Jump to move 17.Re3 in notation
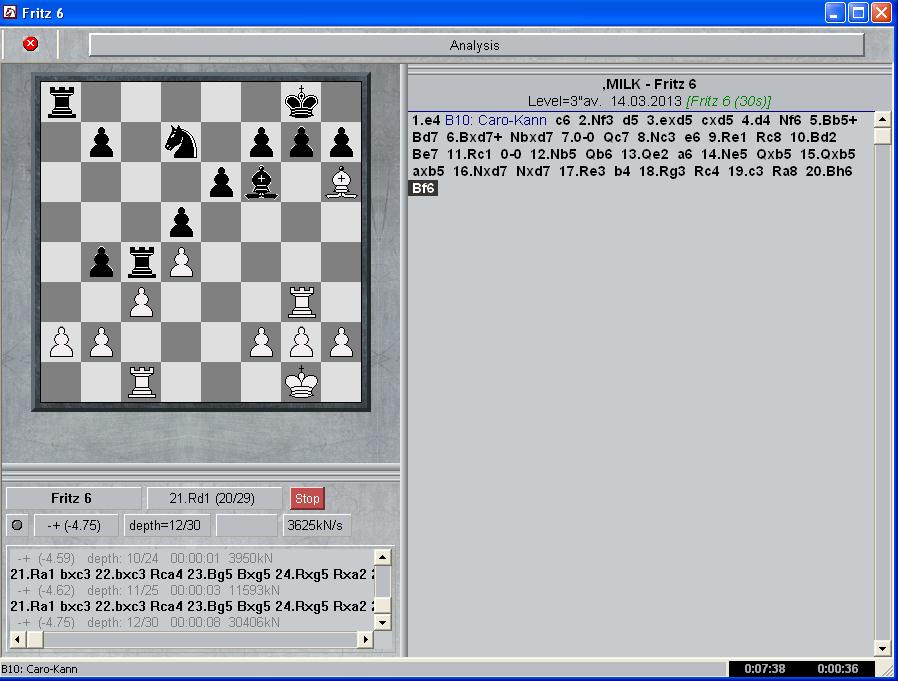Image resolution: width=898 pixels, height=681 pixels. [x=582, y=171]
